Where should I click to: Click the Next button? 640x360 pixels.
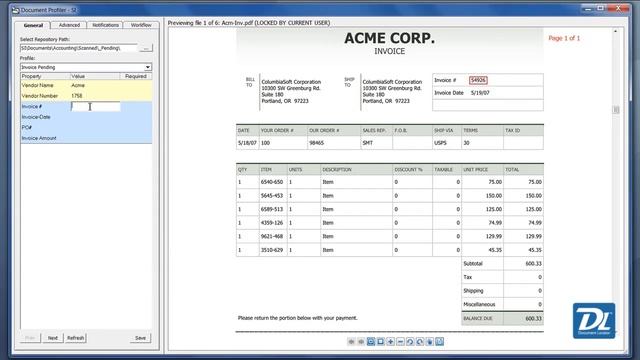click(x=53, y=338)
